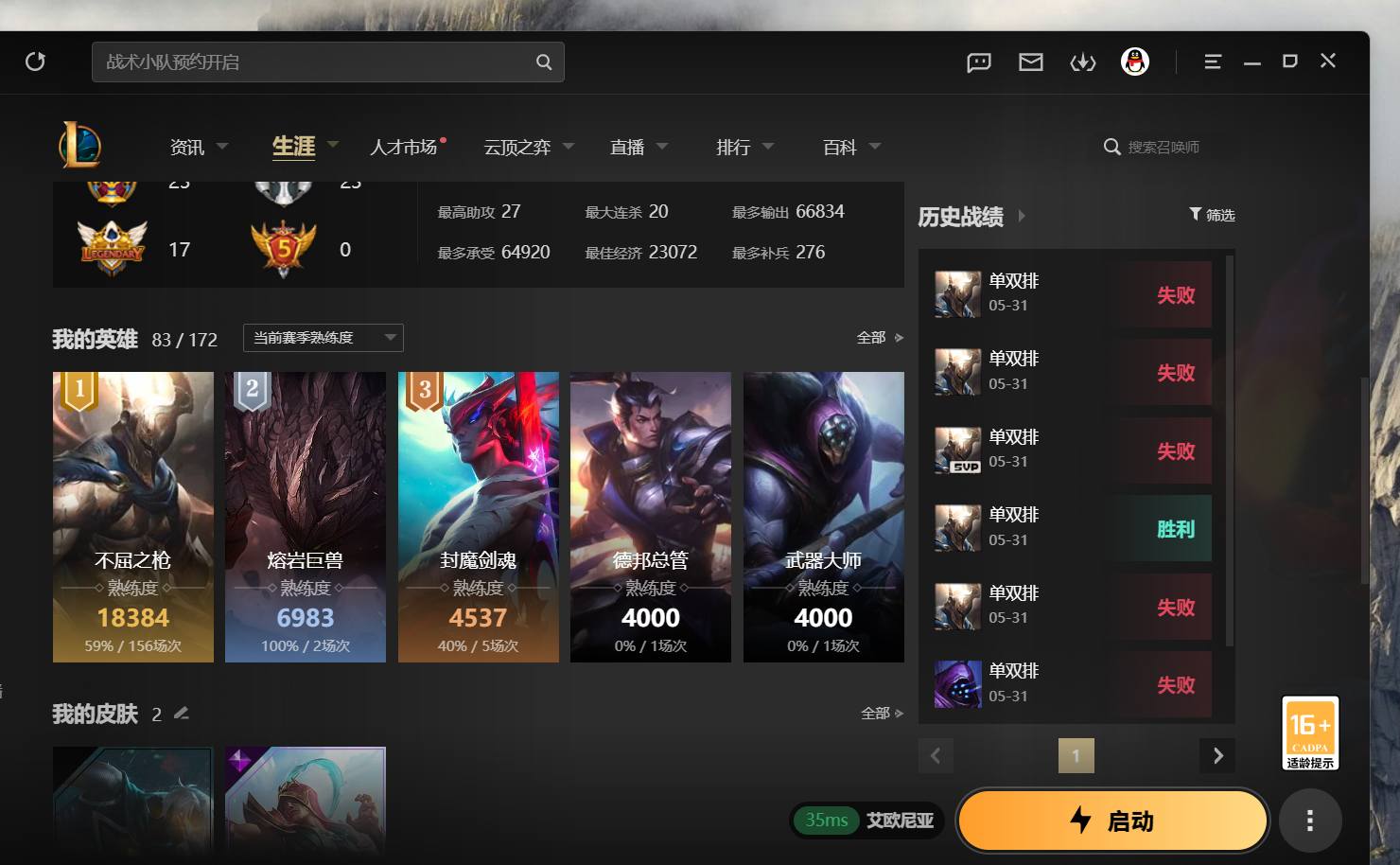Open the chat message icon
The width and height of the screenshot is (1400, 865).
click(x=979, y=62)
